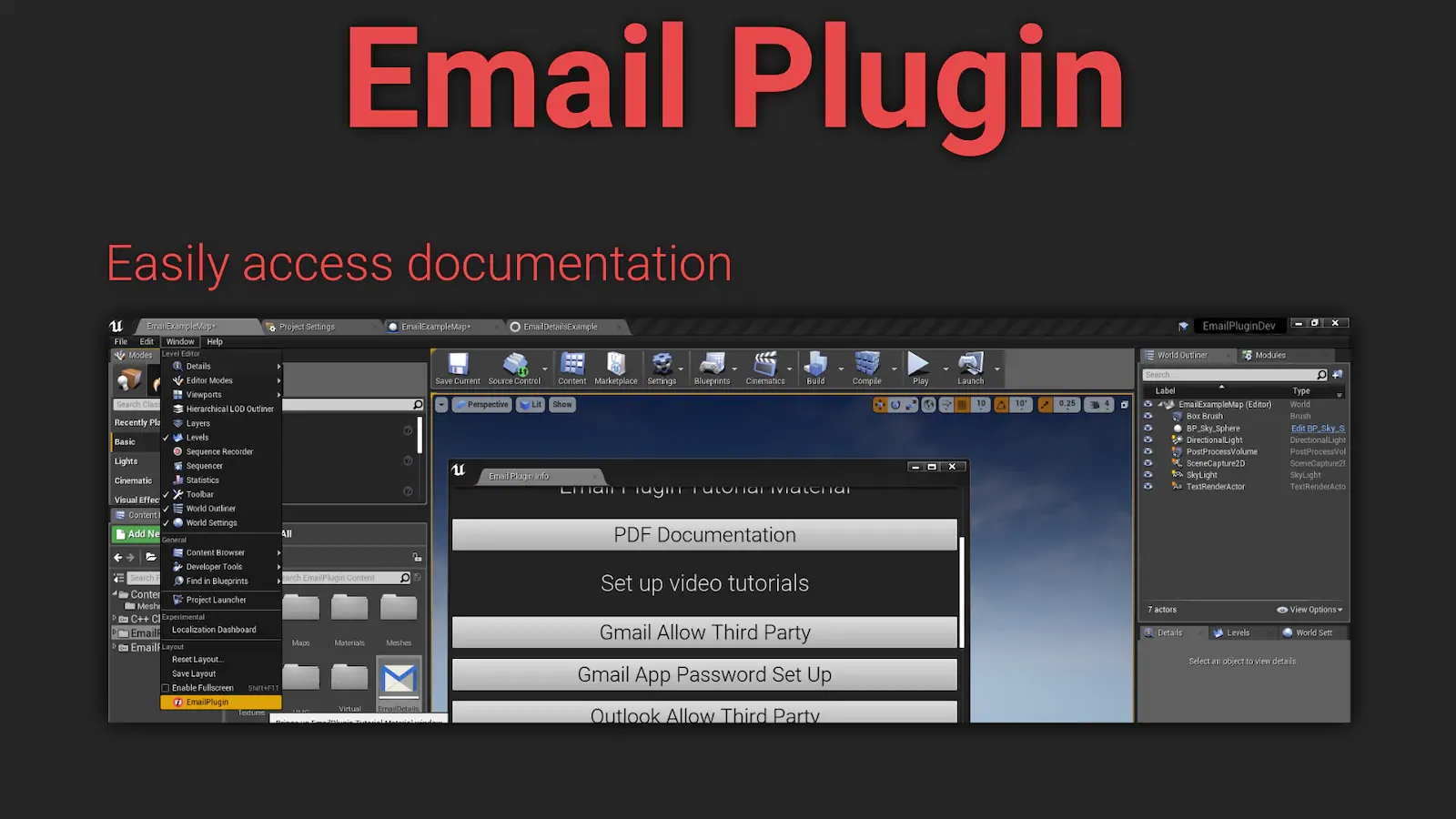
Task: Open the Marketplace toolbar icon
Action: [x=616, y=364]
